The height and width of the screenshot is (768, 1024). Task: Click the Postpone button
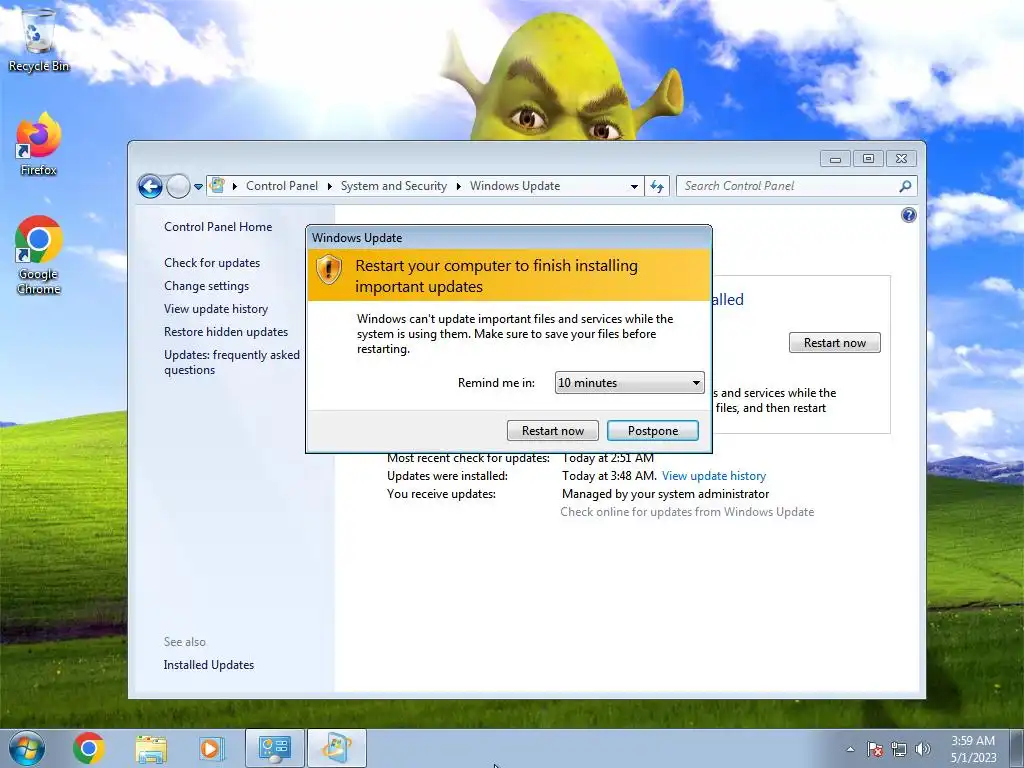tap(653, 431)
